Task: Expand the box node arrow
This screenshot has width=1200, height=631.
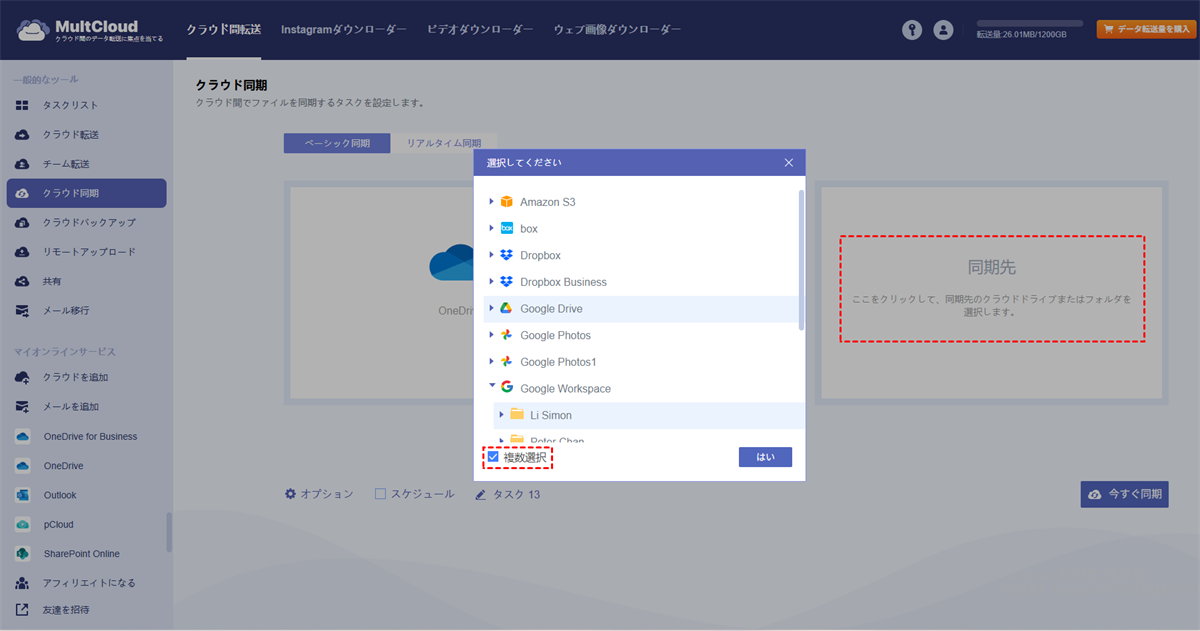Action: (492, 228)
